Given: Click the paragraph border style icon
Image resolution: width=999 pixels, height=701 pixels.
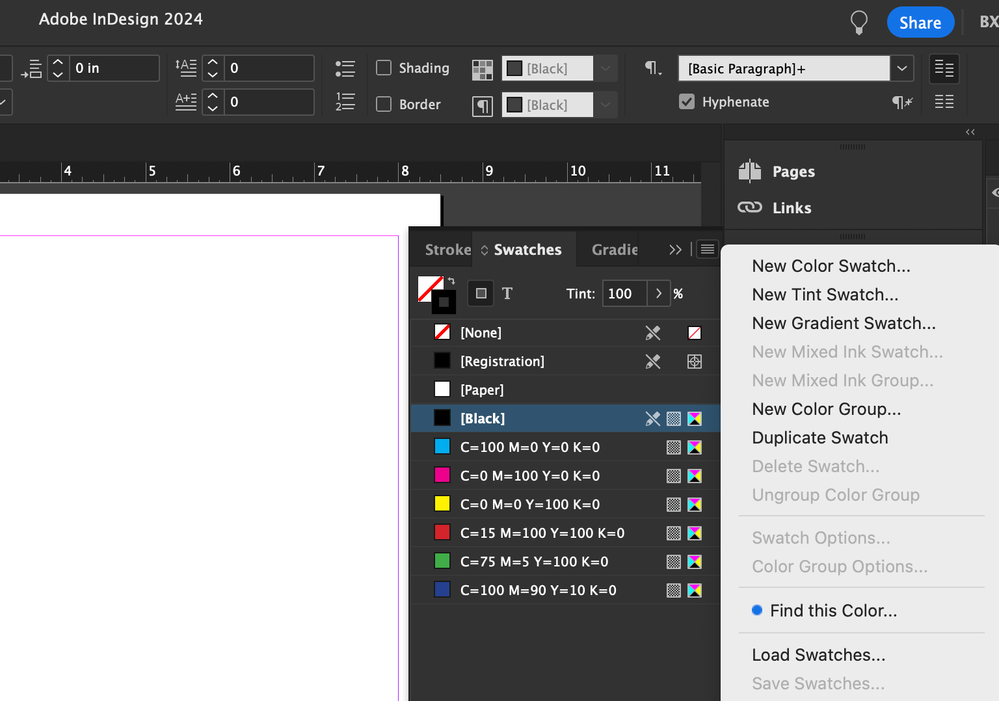Looking at the screenshot, I should pos(482,104).
